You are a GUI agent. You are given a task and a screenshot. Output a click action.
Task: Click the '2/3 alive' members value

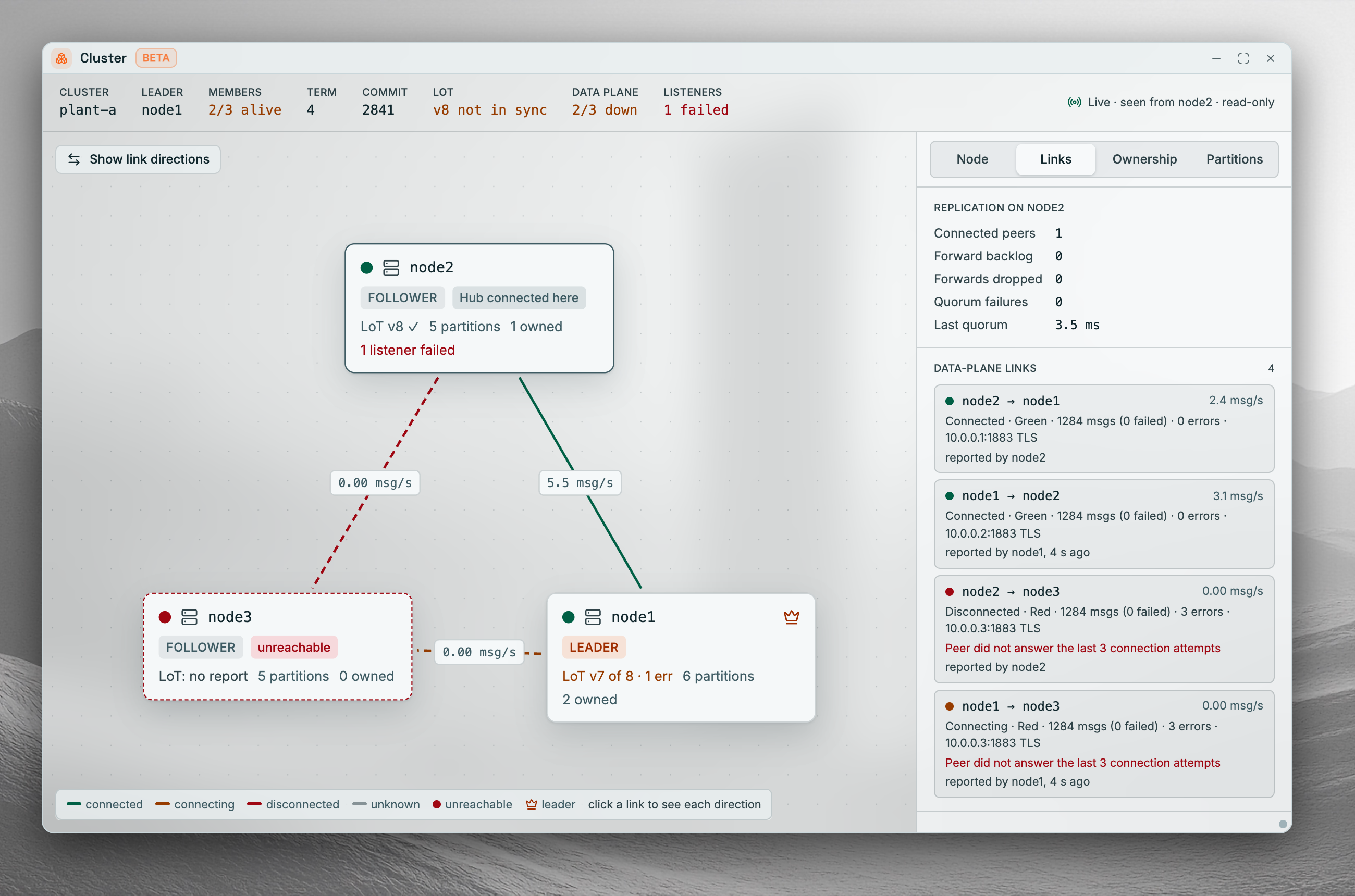(x=245, y=110)
